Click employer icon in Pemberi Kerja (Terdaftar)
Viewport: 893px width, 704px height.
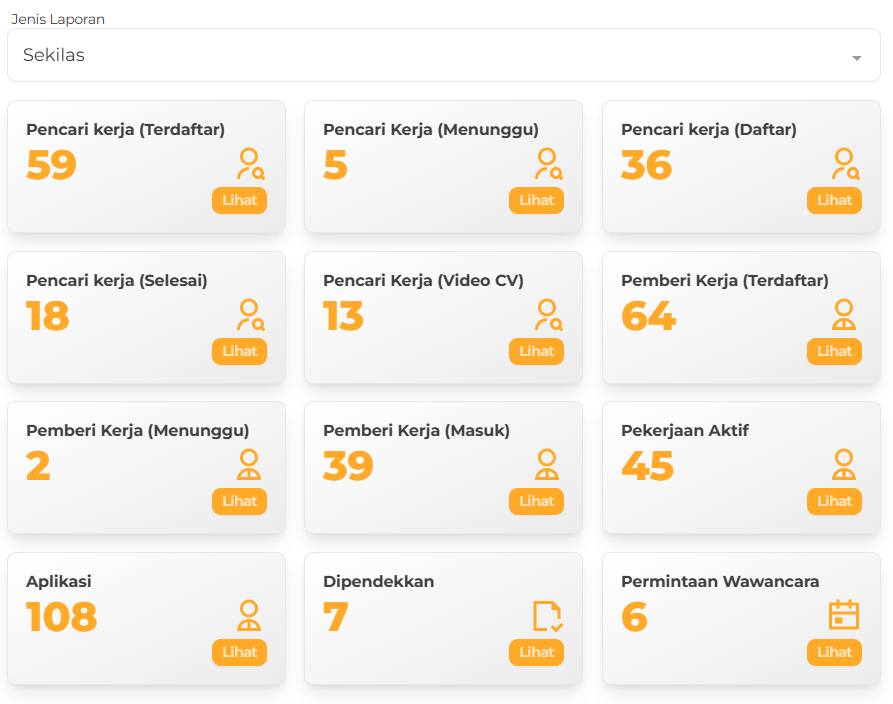point(844,315)
